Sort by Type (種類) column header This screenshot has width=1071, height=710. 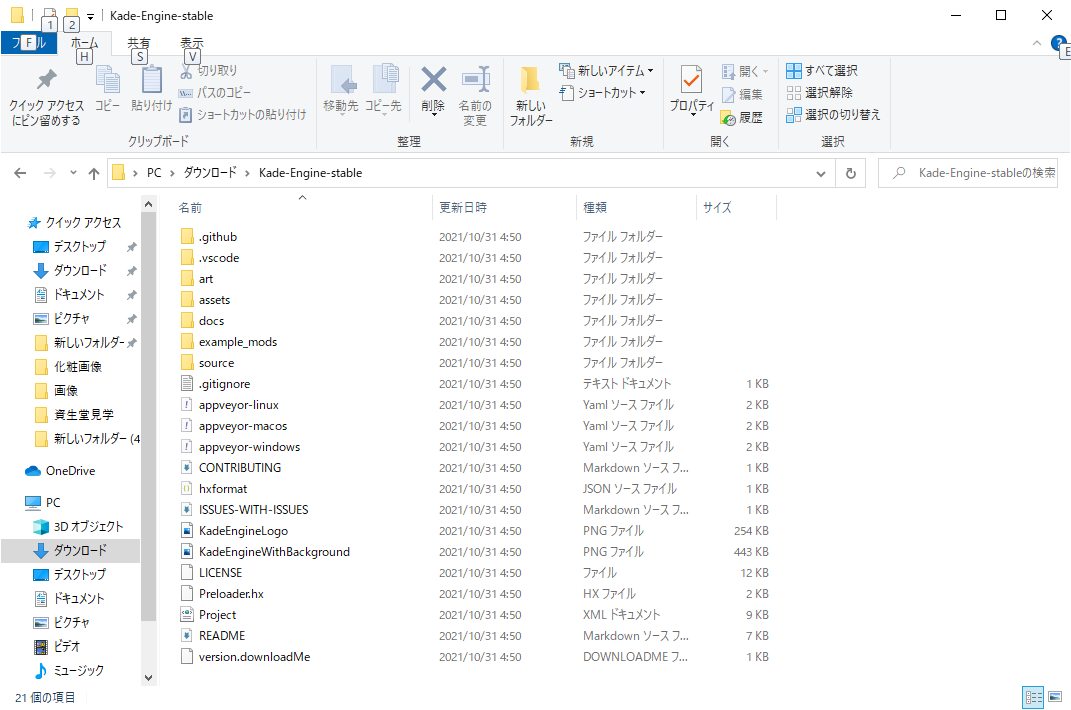tap(595, 208)
